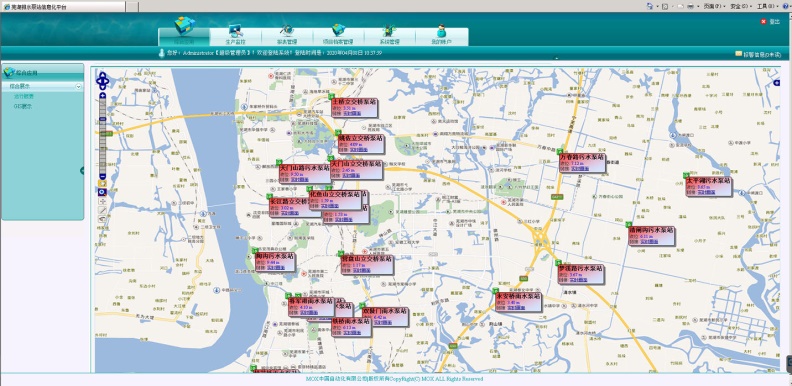
Task: Open the 系统管理 tab
Action: (x=390, y=35)
